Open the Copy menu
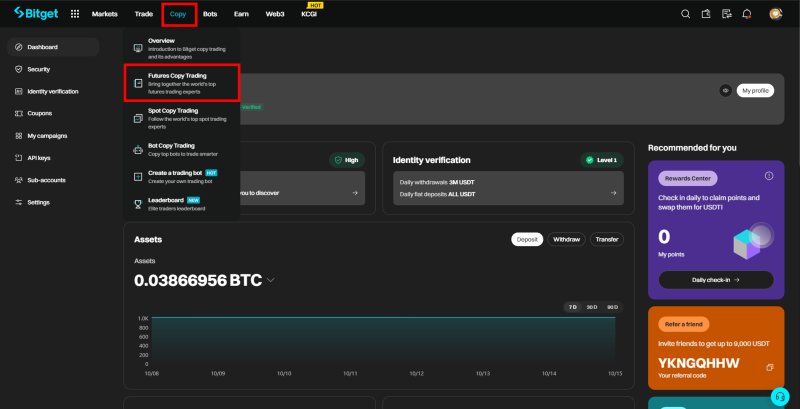Viewport: 800px width, 409px height. click(x=178, y=14)
